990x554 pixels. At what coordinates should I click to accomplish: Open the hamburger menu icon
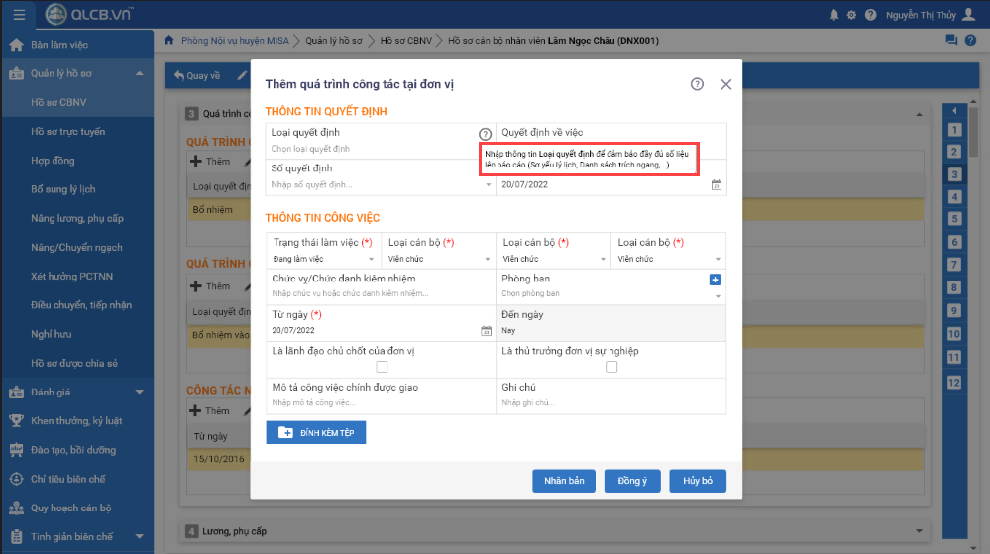[19, 15]
